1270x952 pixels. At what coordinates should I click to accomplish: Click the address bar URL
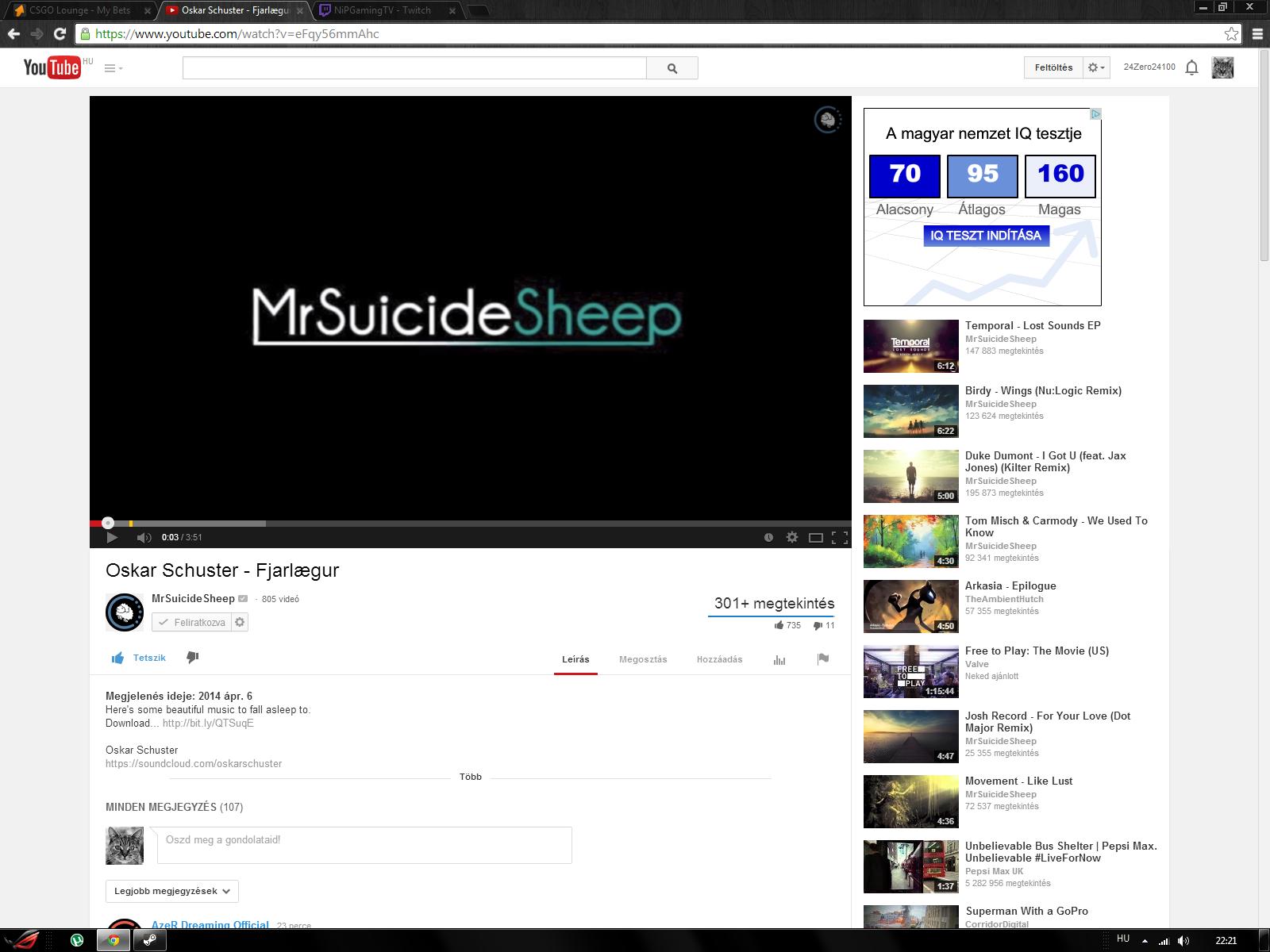[237, 34]
